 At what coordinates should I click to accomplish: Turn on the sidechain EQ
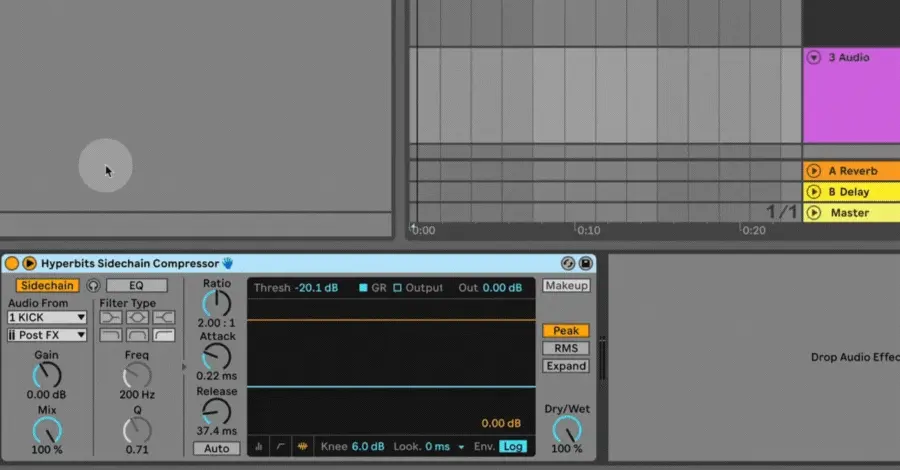137,285
